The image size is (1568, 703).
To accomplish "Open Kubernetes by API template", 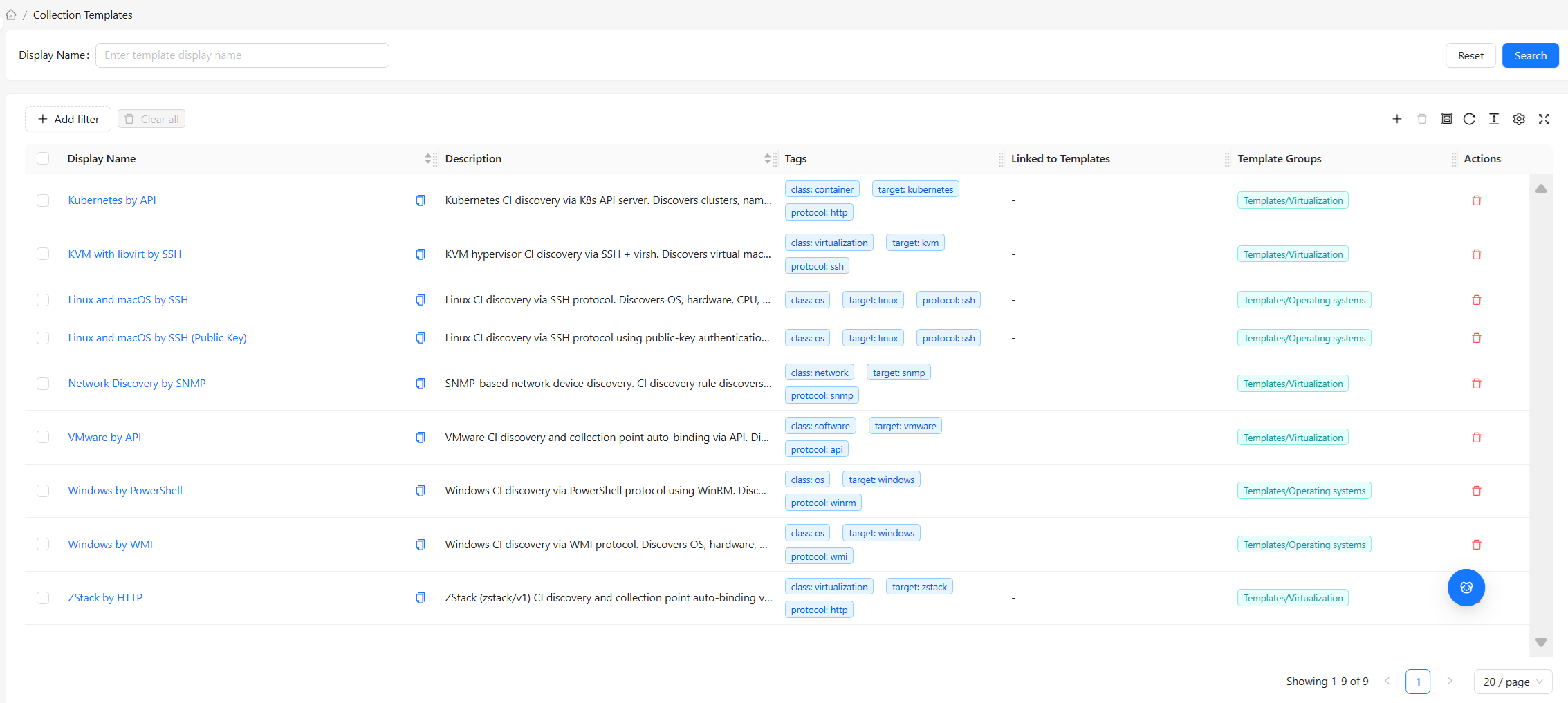I will click(112, 200).
